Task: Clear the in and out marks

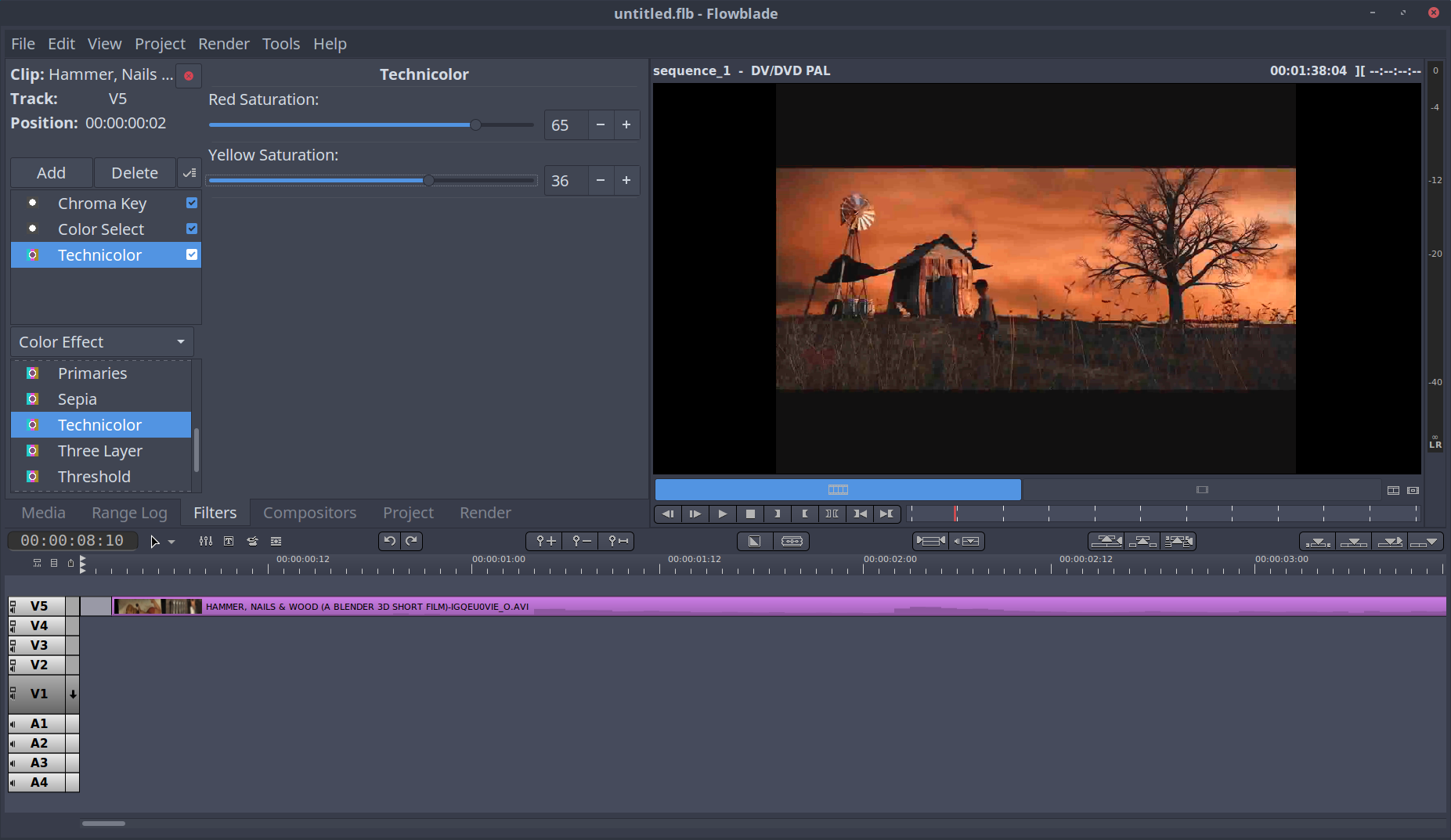Action: [x=832, y=514]
